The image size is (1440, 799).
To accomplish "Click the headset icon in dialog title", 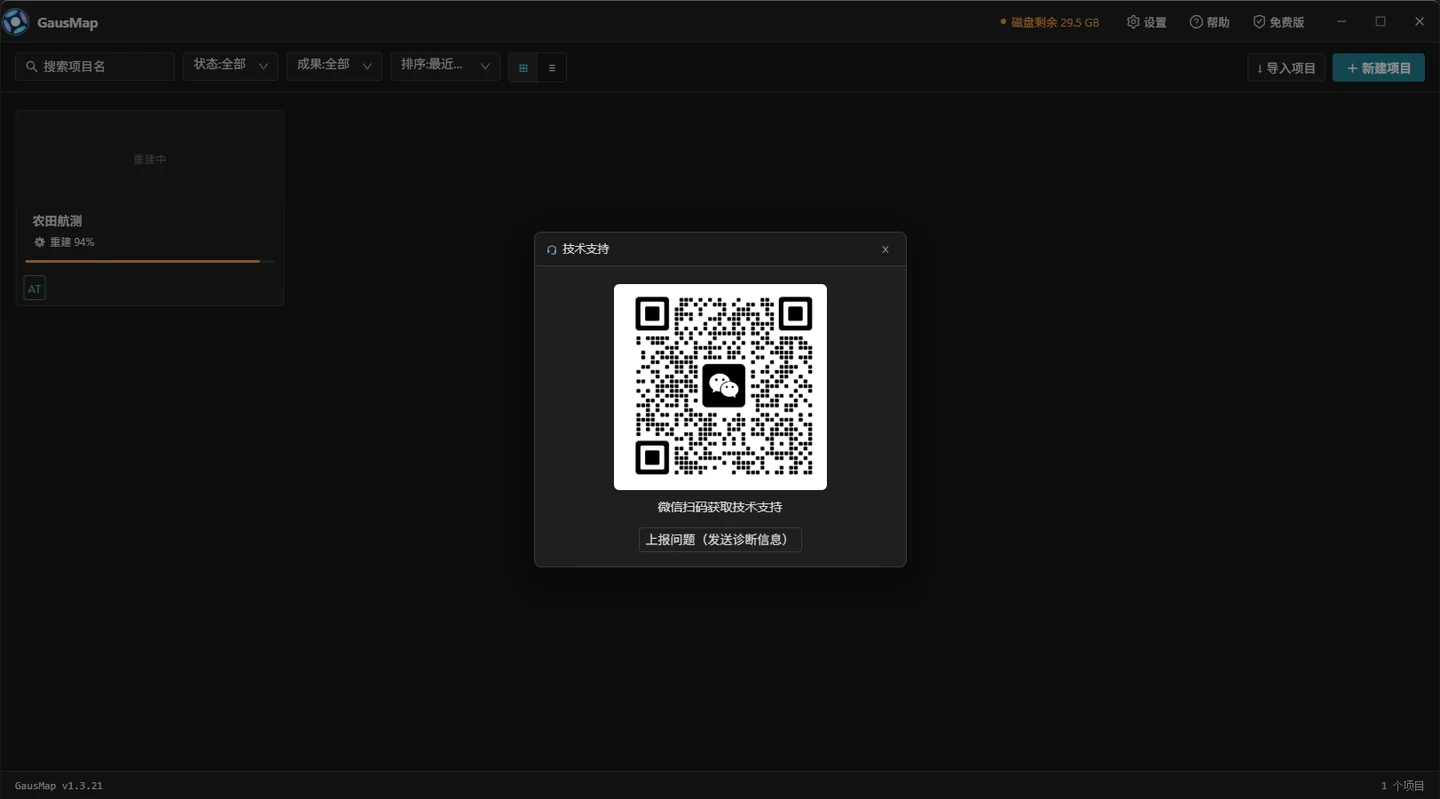I will tap(552, 250).
